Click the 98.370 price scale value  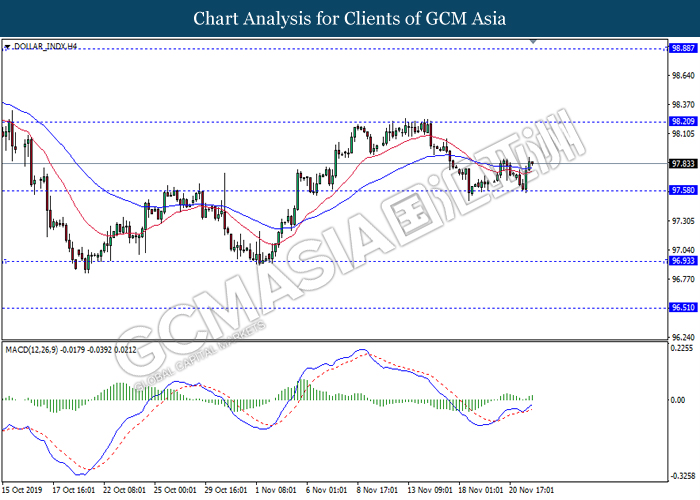pyautogui.click(x=683, y=104)
